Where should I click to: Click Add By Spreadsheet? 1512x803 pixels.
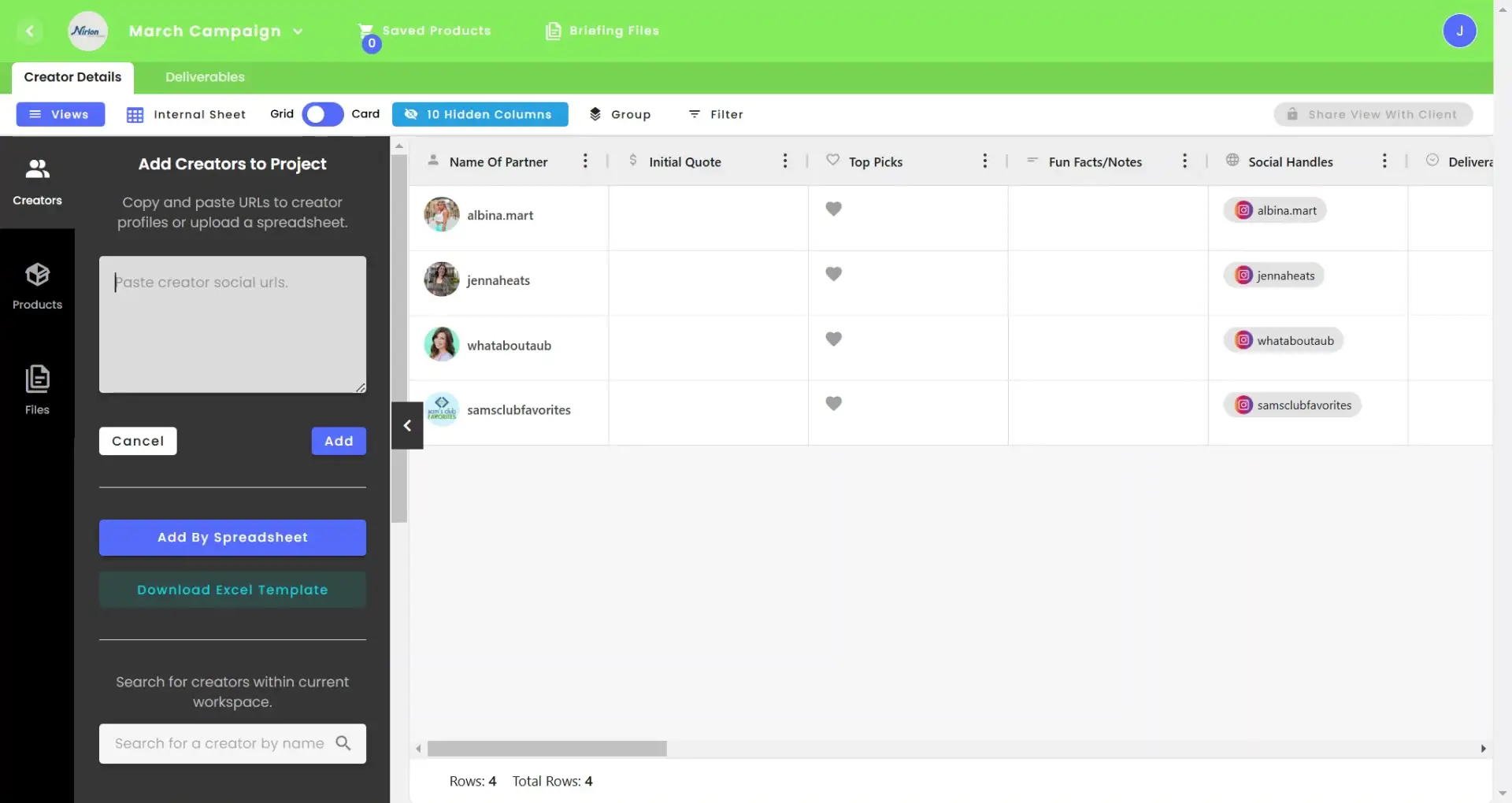point(232,537)
